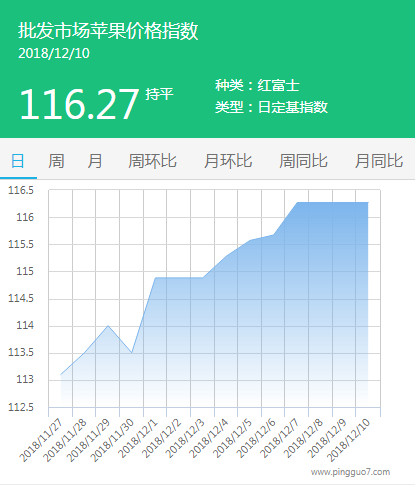Click the title 批发市场苹果价格指数

tap(108, 31)
